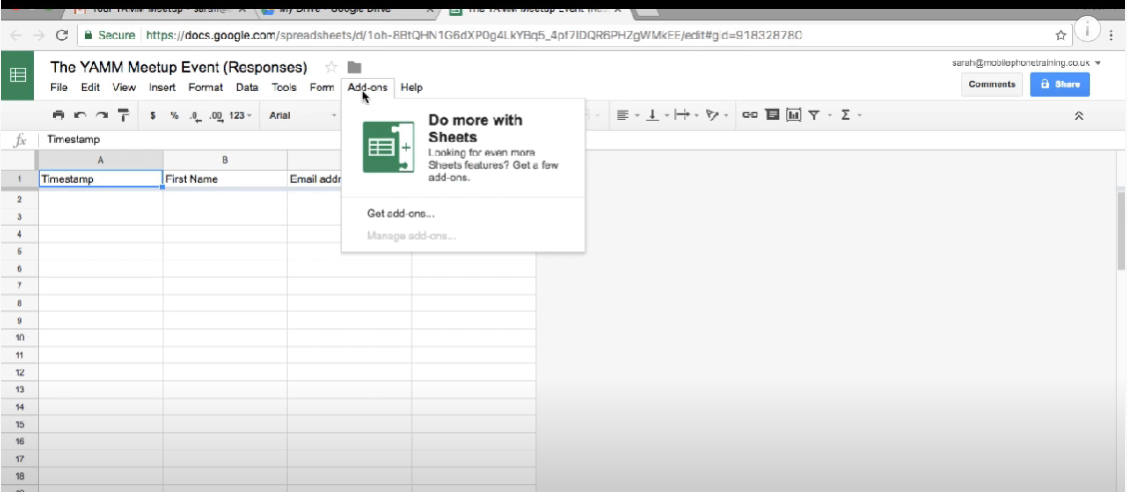Screen dimensions: 1127x492
Task: Click the browser back arrow
Action: coord(16,34)
